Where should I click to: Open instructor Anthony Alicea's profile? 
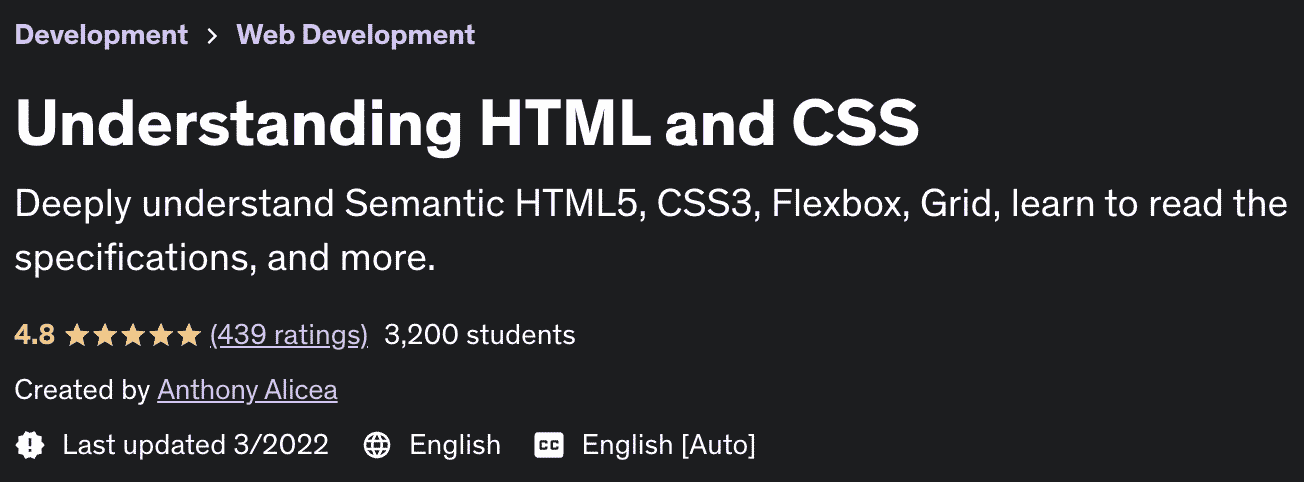click(x=247, y=390)
